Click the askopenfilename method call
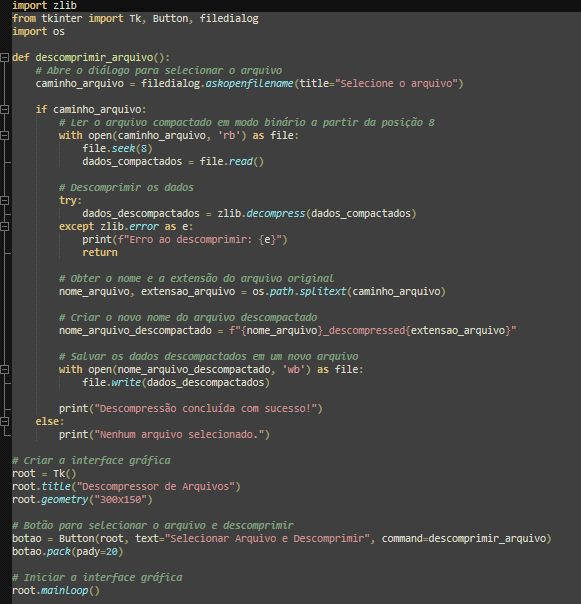The width and height of the screenshot is (581, 604). [249, 84]
